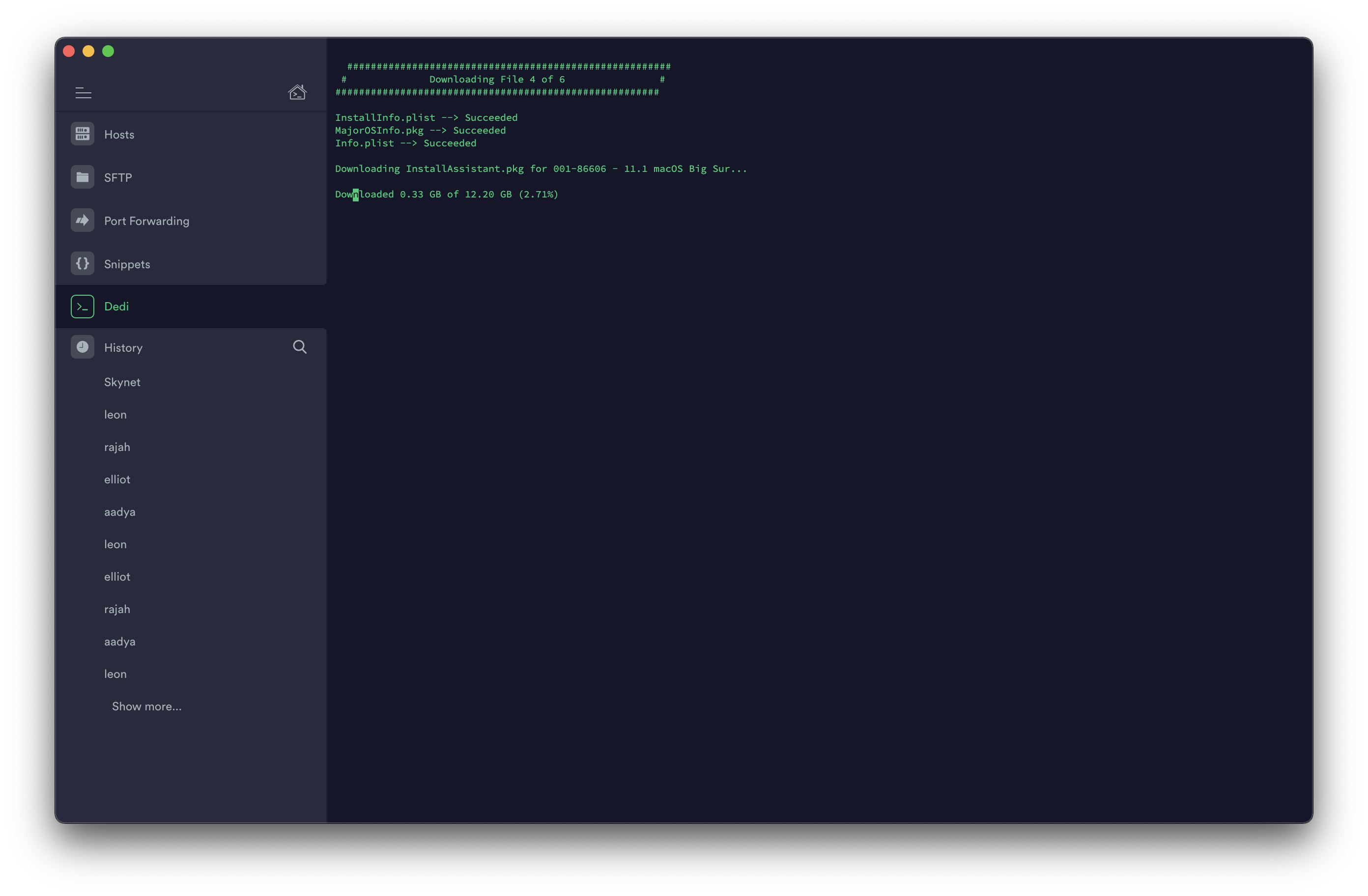1368x896 pixels.
Task: Open the first rajah history entry
Action: (x=116, y=447)
